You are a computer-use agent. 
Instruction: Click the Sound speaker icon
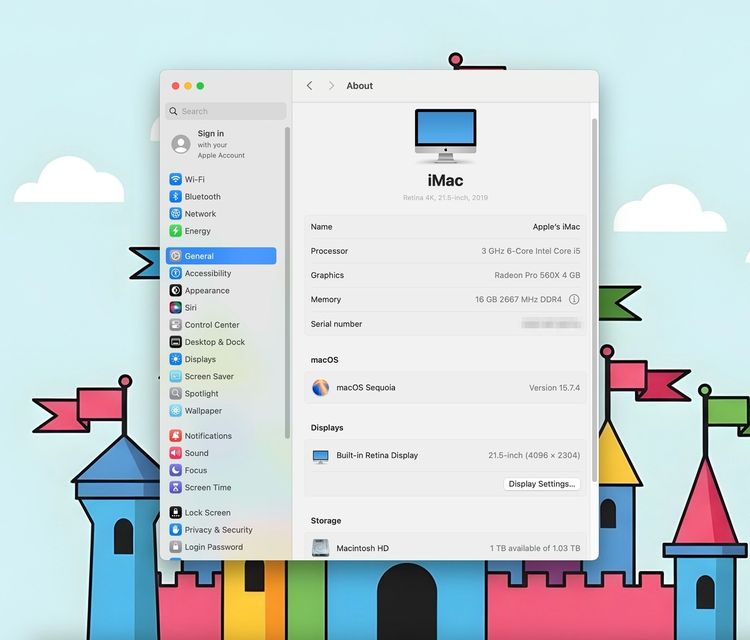[176, 453]
